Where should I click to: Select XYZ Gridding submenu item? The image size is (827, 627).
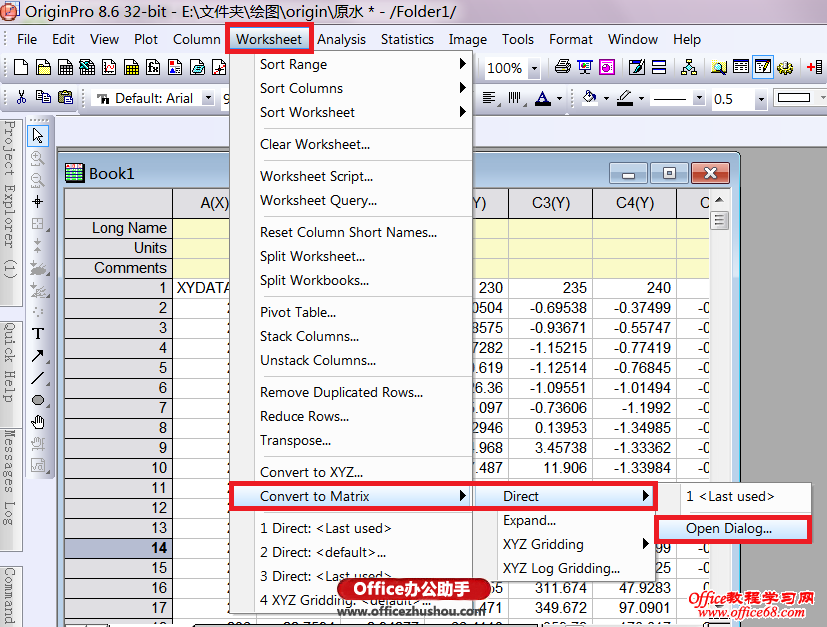click(x=543, y=544)
